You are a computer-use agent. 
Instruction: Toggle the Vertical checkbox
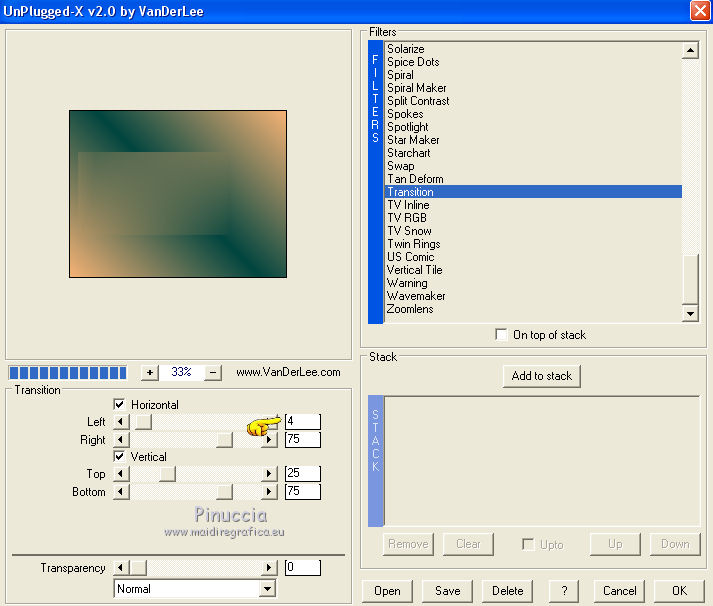[119, 456]
